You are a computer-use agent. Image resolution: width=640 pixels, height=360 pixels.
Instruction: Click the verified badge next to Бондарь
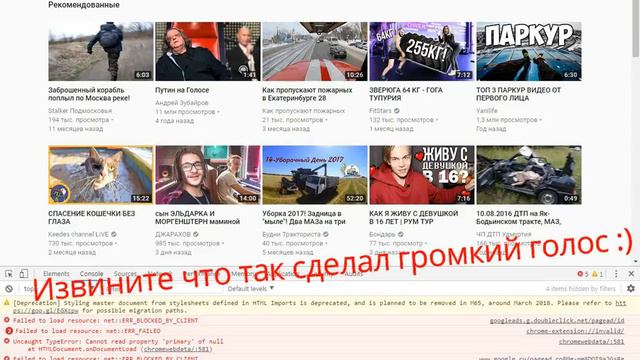(401, 234)
